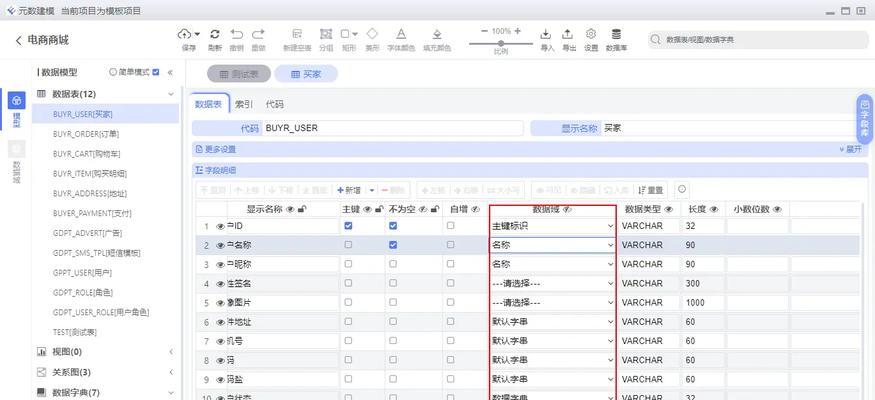This screenshot has height=400, width=875.
Task: Click the circular icon after 重置
Action: pyautogui.click(x=681, y=190)
